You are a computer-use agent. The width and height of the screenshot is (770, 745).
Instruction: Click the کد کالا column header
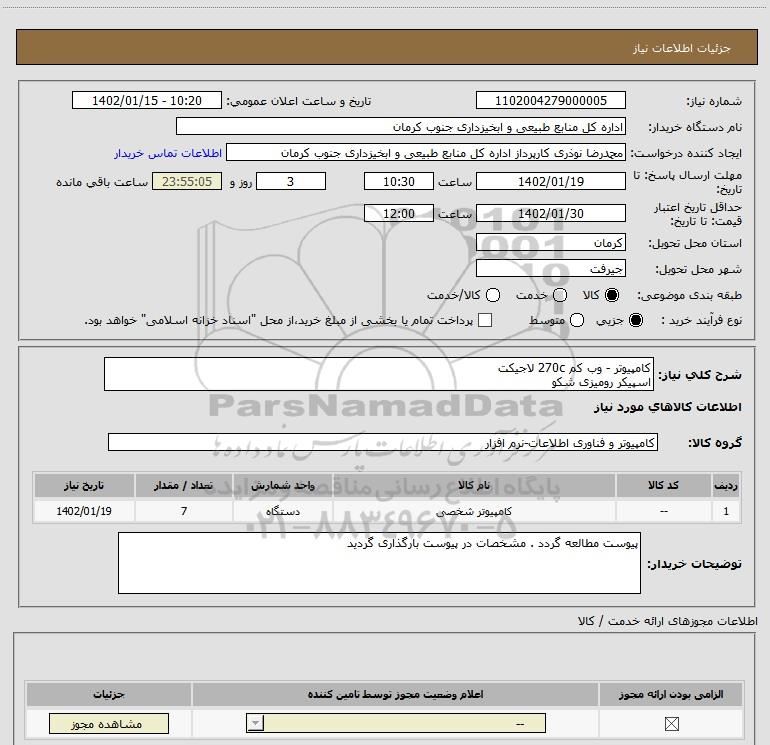point(663,485)
